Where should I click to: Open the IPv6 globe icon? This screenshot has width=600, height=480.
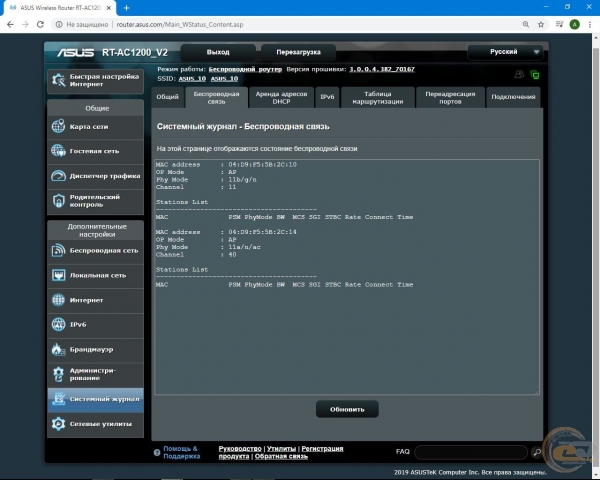tap(58, 324)
